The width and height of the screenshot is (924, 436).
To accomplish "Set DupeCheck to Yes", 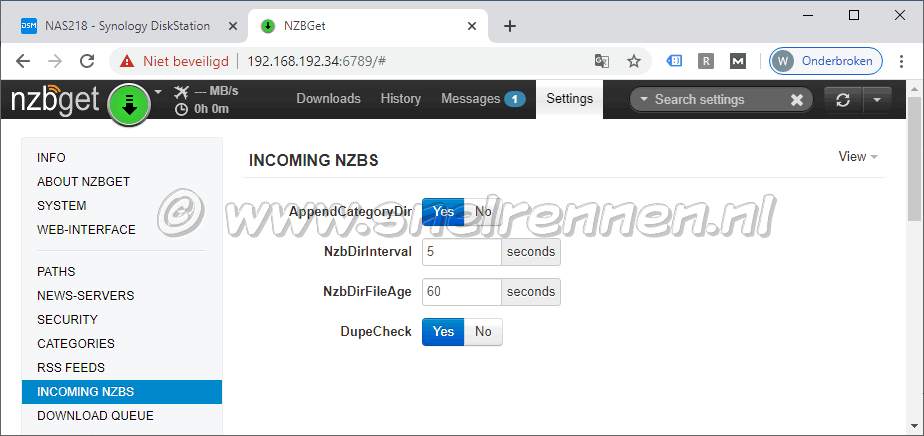I will [443, 332].
